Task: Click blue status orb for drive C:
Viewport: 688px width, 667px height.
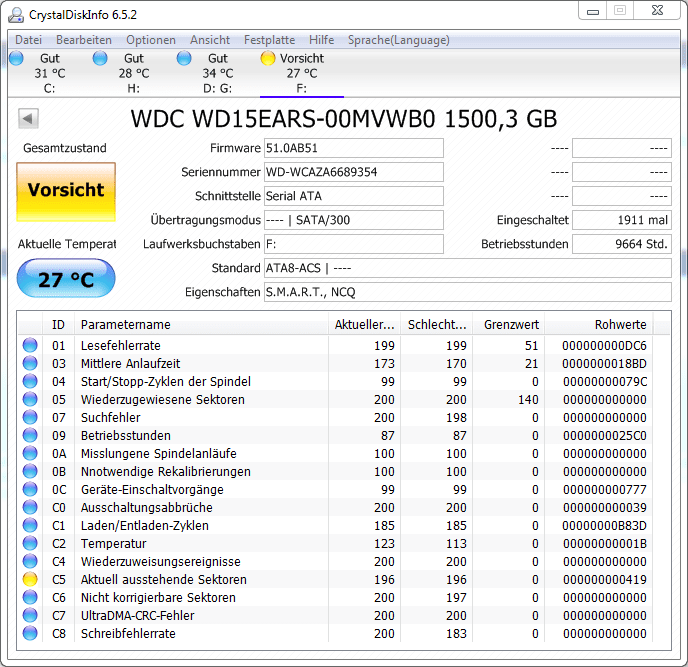Action: click(x=16, y=59)
